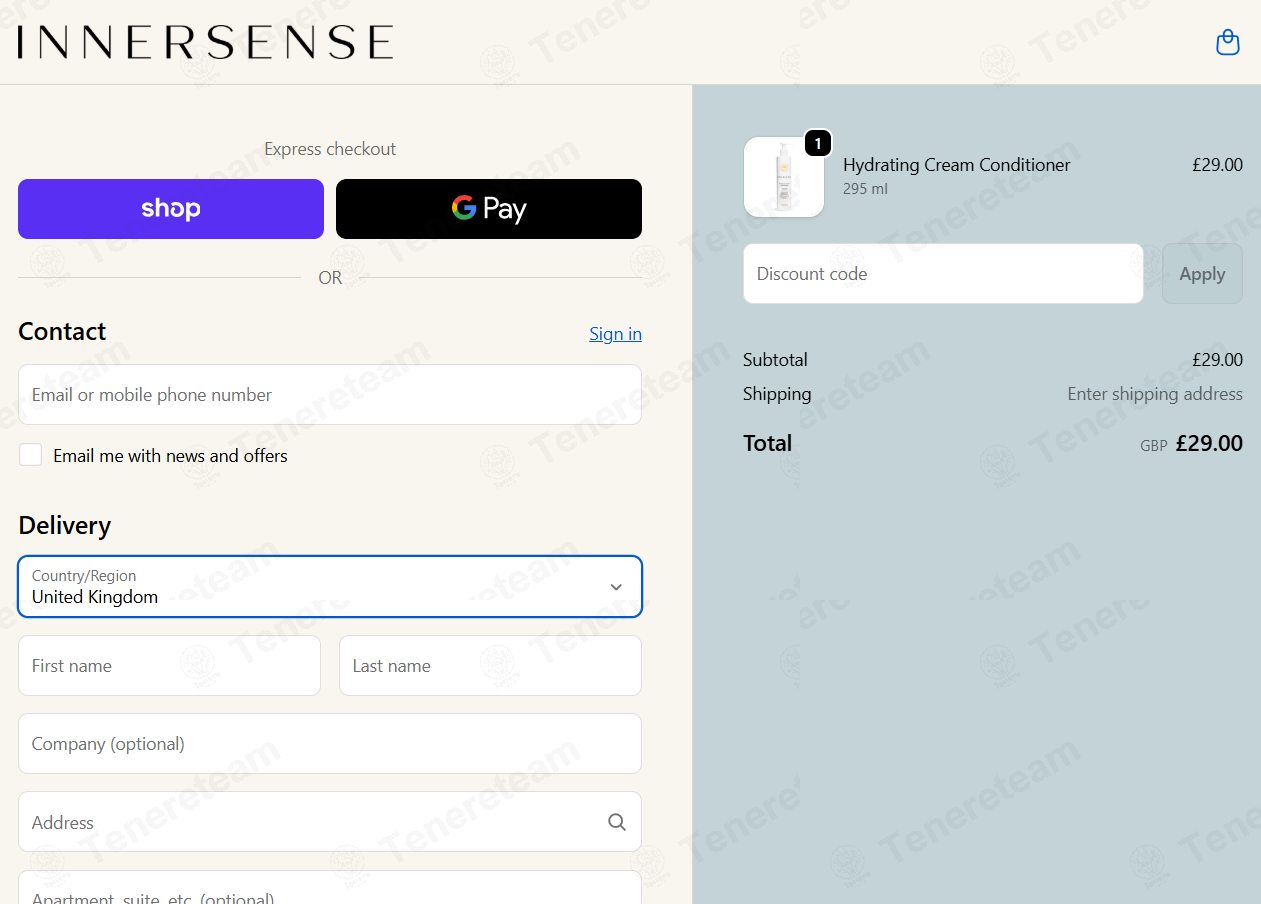This screenshot has width=1261, height=904.
Task: Expand the Country/Region chevron arrow
Action: [x=616, y=587]
